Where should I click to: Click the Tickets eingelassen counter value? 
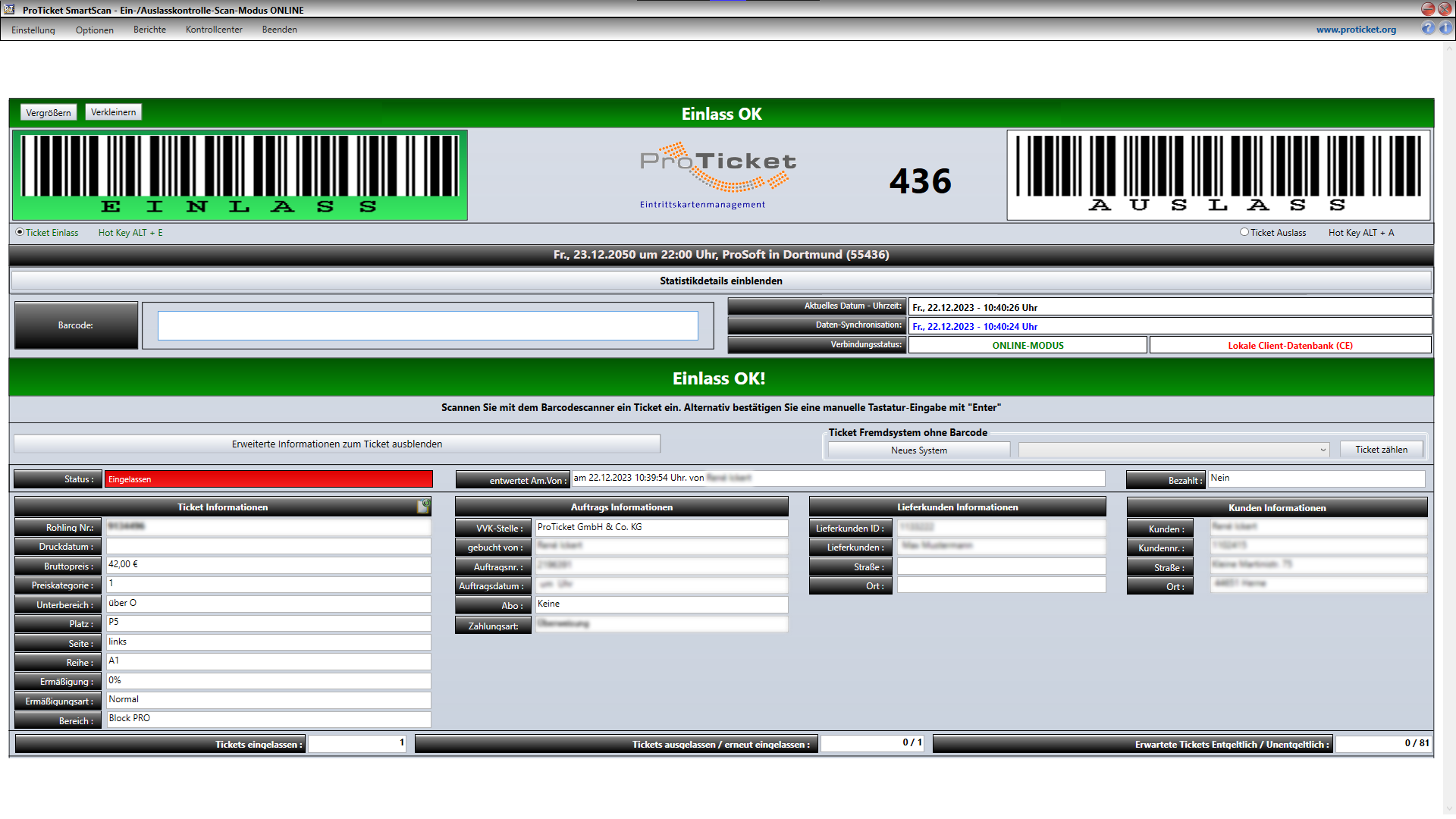[x=357, y=743]
